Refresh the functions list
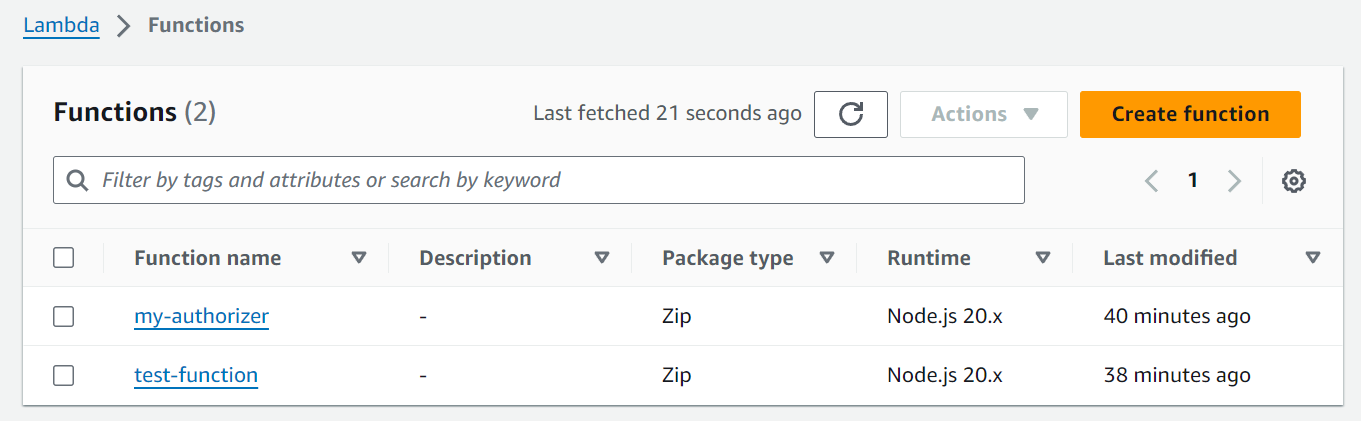The width and height of the screenshot is (1361, 421). (x=850, y=114)
